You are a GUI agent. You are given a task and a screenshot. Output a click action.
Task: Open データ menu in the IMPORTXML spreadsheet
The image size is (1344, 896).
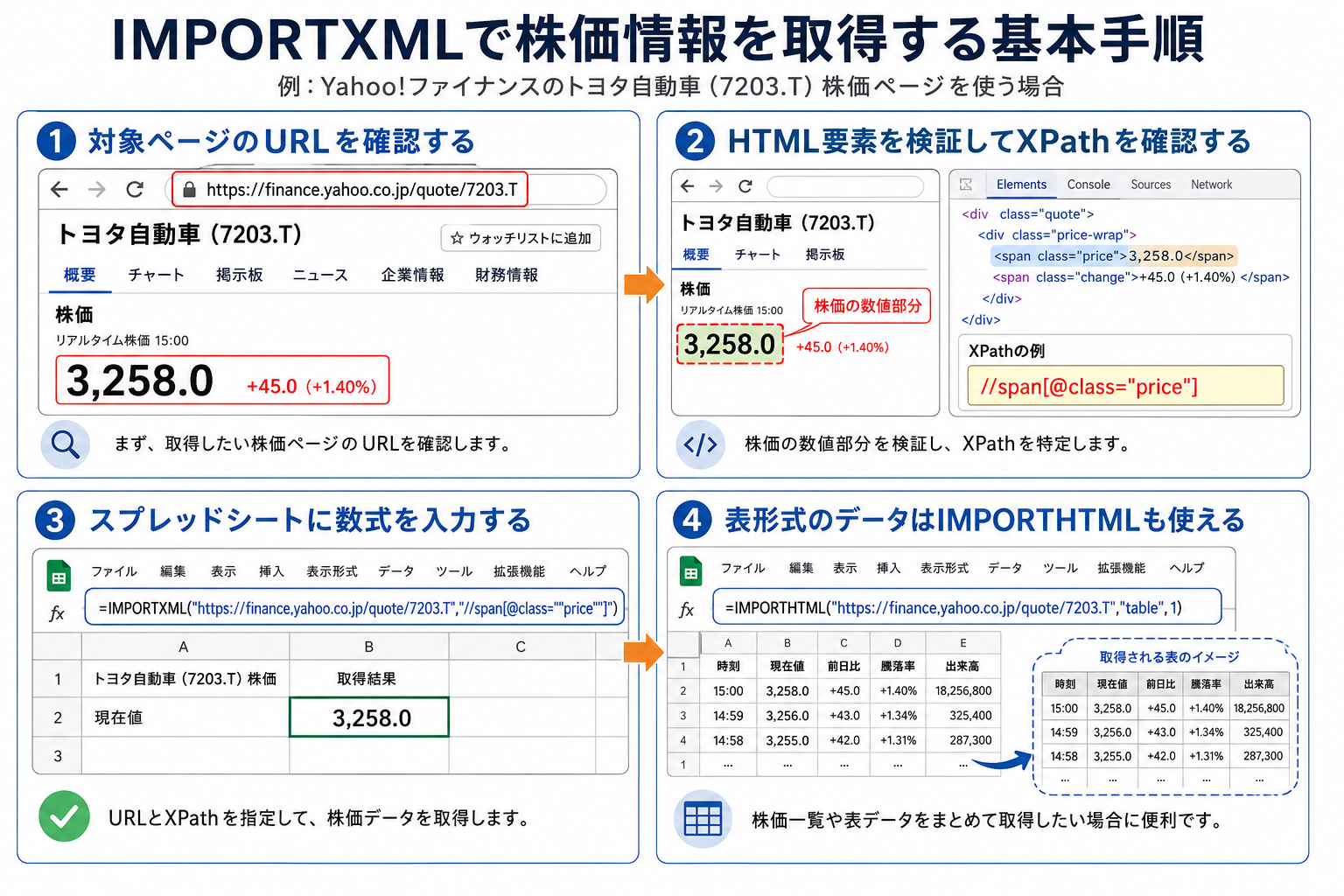click(x=396, y=571)
